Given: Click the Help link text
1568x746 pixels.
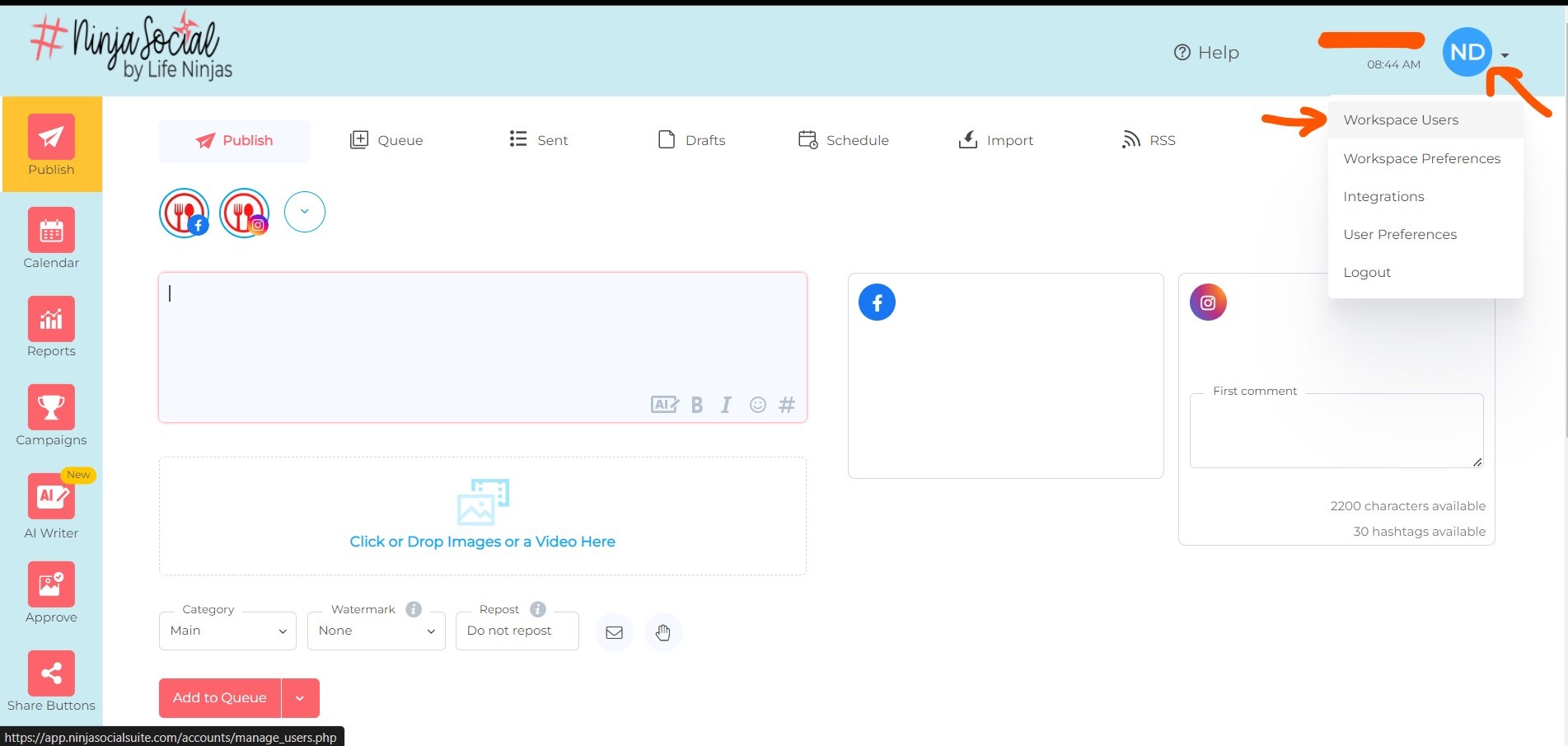Looking at the screenshot, I should pyautogui.click(x=1219, y=52).
